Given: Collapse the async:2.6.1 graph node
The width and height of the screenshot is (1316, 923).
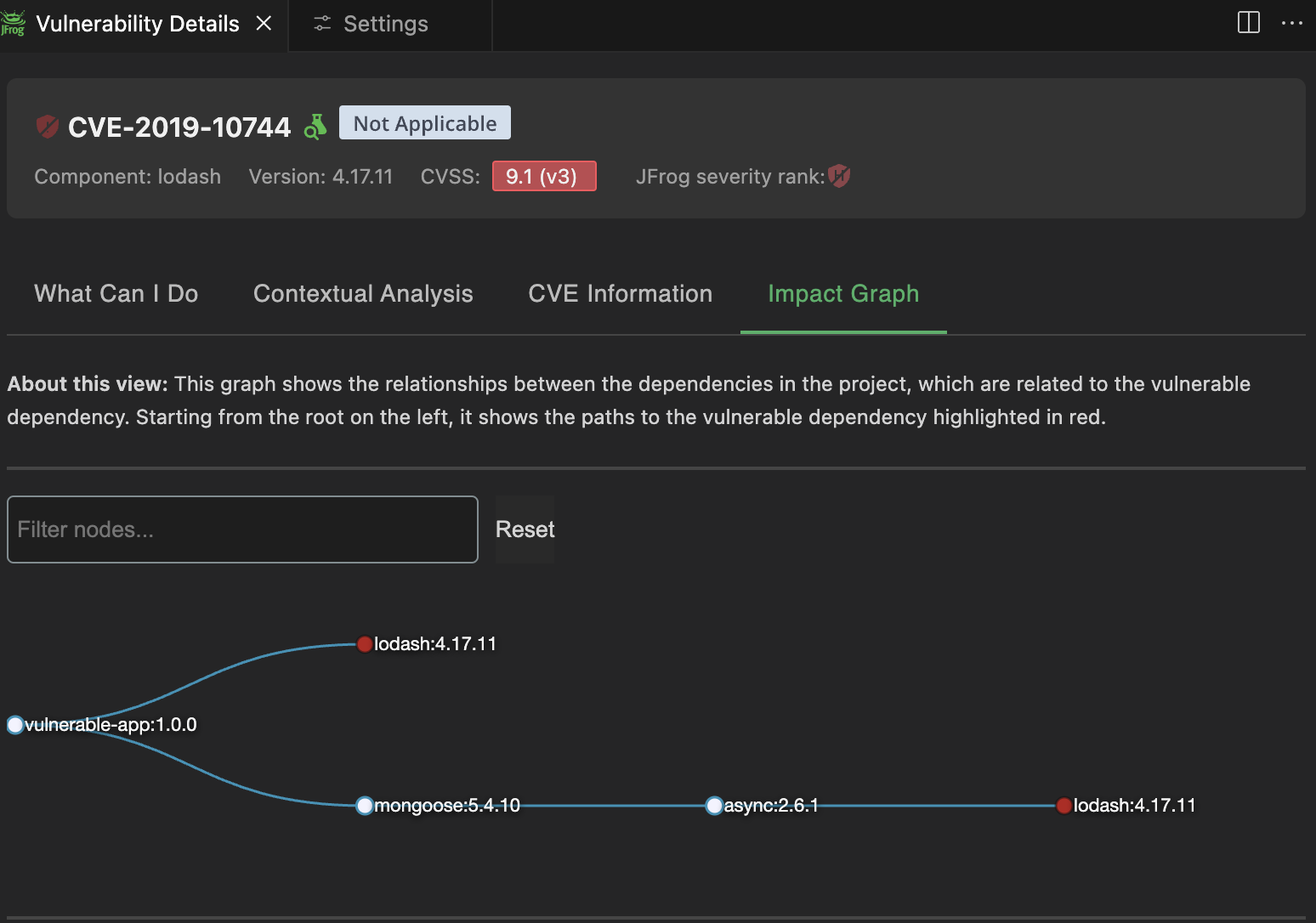Looking at the screenshot, I should pos(714,806).
